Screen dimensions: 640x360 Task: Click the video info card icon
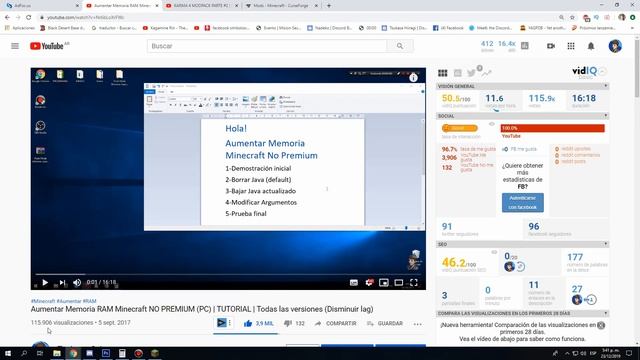(413, 78)
